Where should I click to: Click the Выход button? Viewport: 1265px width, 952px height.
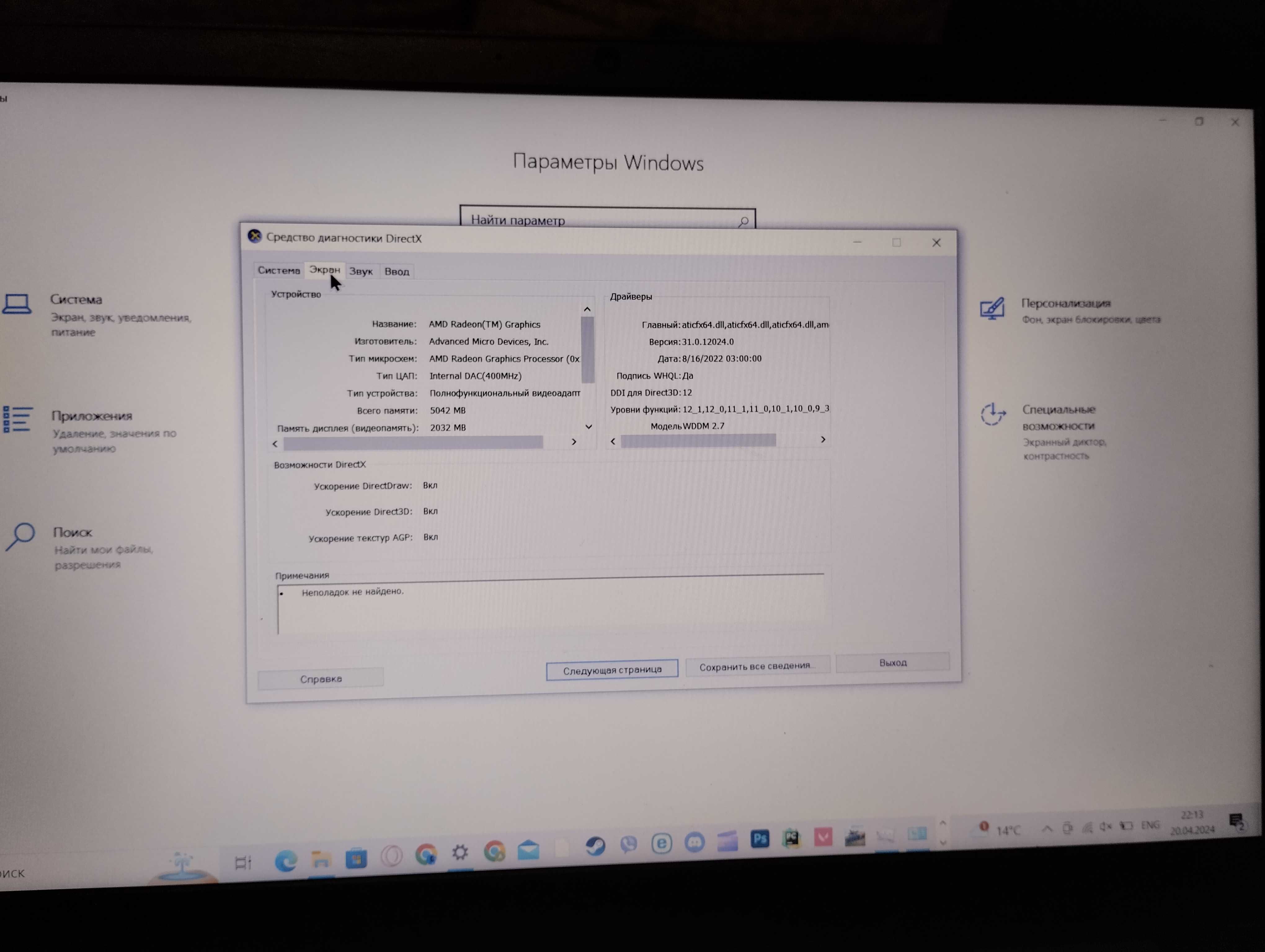pos(892,662)
